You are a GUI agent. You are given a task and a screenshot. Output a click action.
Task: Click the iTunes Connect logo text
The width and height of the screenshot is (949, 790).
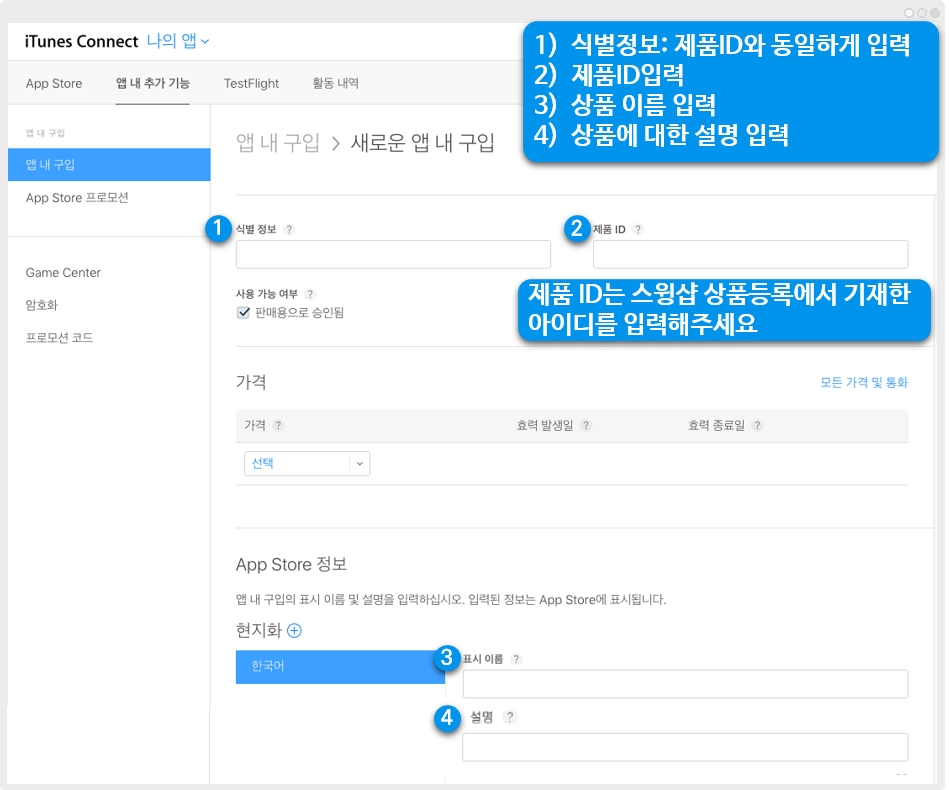point(82,41)
